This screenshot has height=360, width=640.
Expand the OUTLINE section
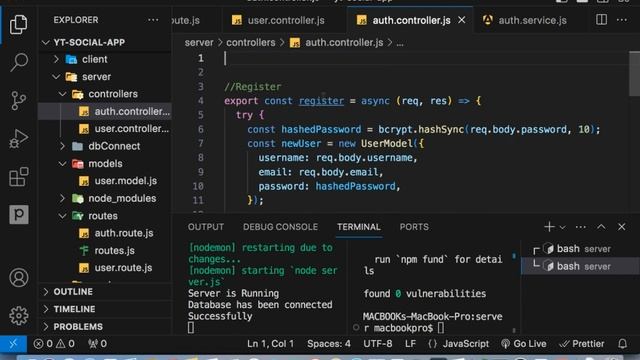105,292
